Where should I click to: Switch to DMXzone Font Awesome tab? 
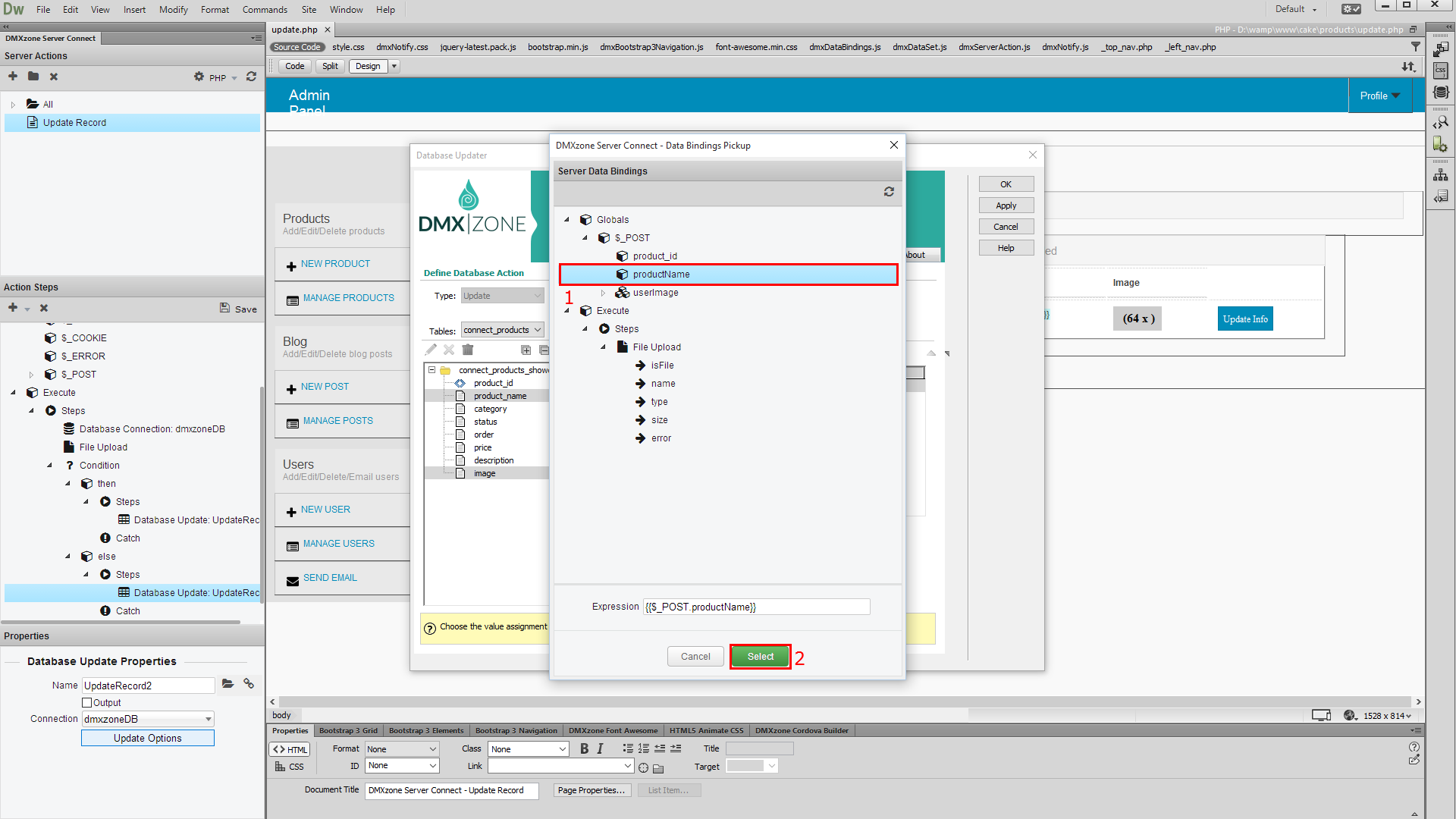[x=613, y=730]
